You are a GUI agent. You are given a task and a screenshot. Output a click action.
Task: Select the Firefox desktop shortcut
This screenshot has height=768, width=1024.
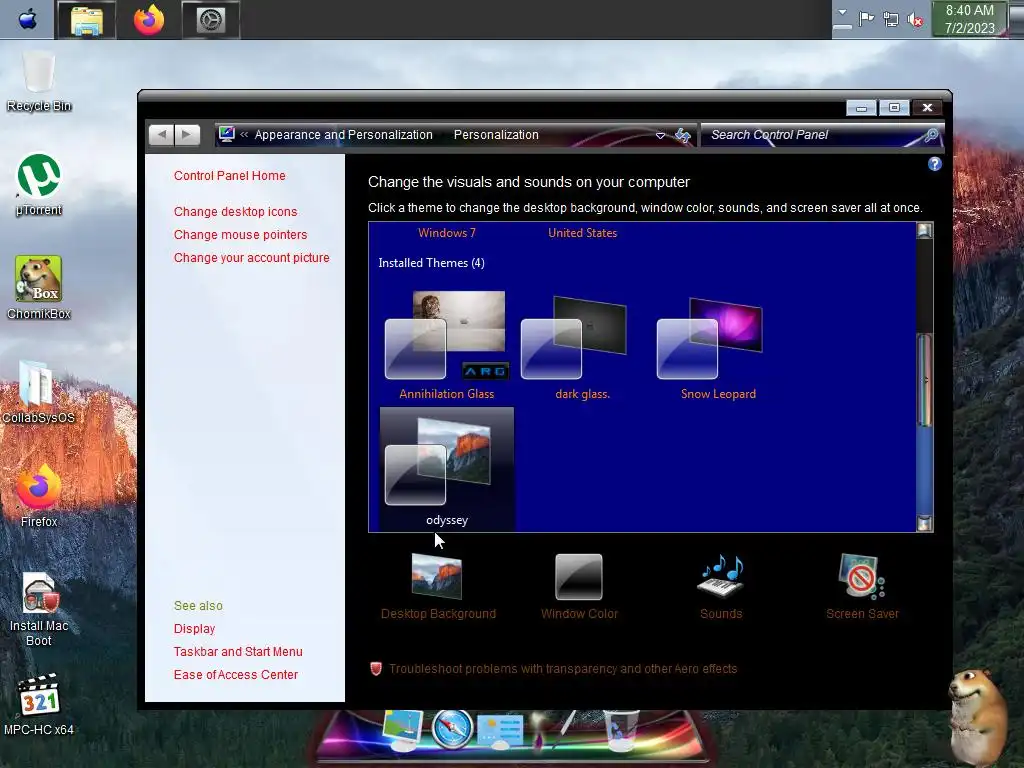tap(39, 496)
